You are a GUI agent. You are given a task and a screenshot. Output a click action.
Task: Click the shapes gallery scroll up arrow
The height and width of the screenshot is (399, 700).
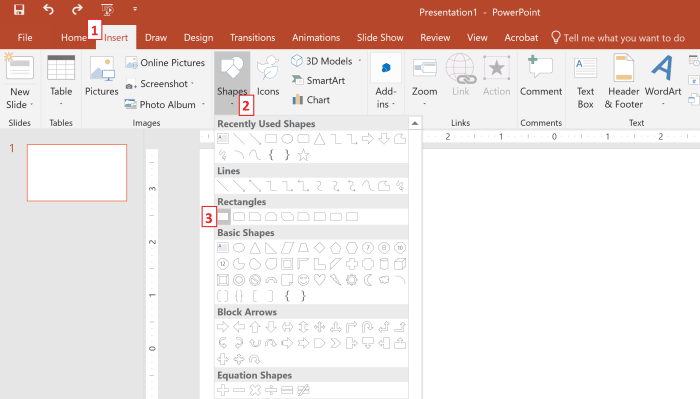tap(415, 123)
